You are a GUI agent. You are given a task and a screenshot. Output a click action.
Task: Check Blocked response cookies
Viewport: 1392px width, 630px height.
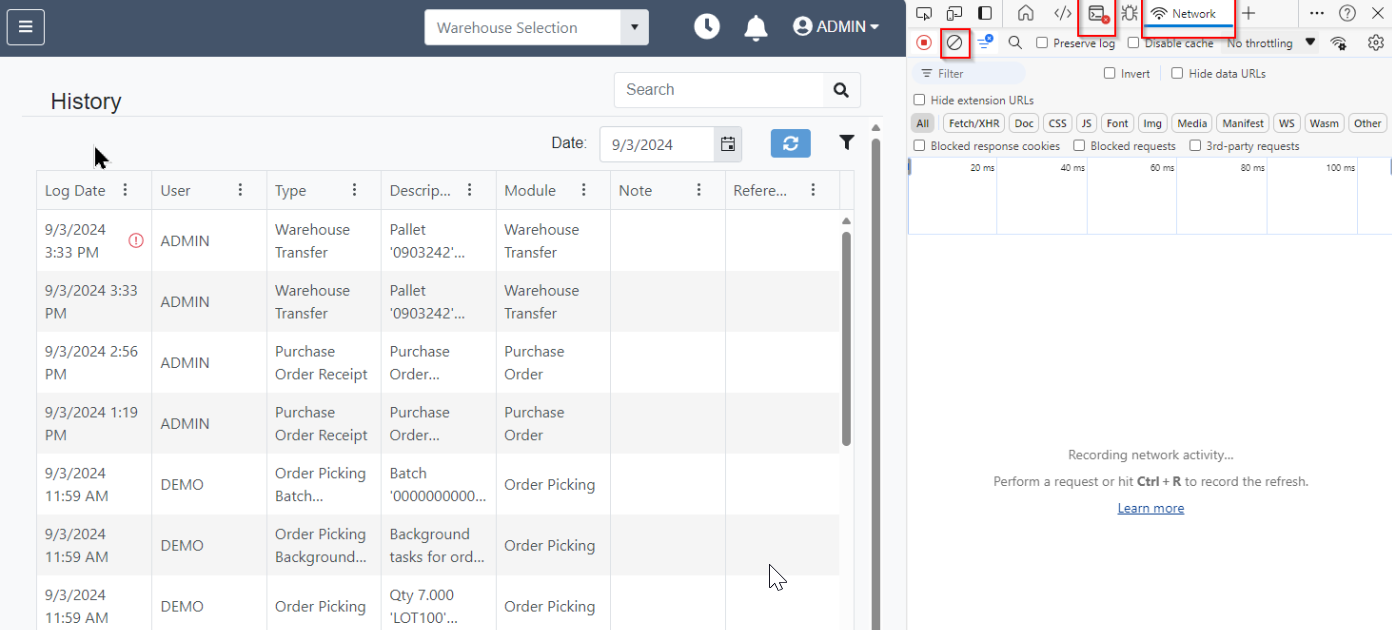[x=919, y=146]
